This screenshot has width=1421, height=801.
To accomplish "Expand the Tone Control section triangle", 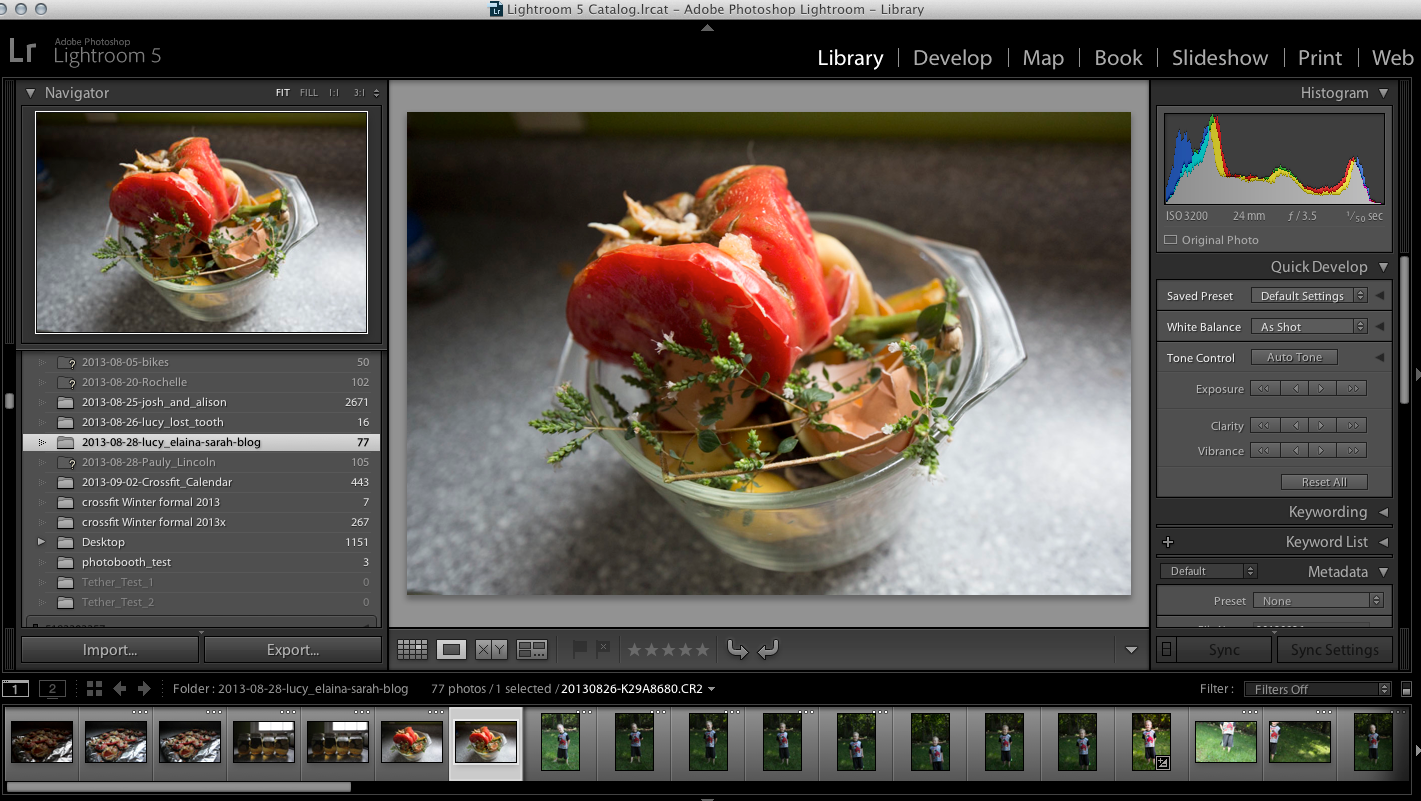I will click(x=1380, y=357).
